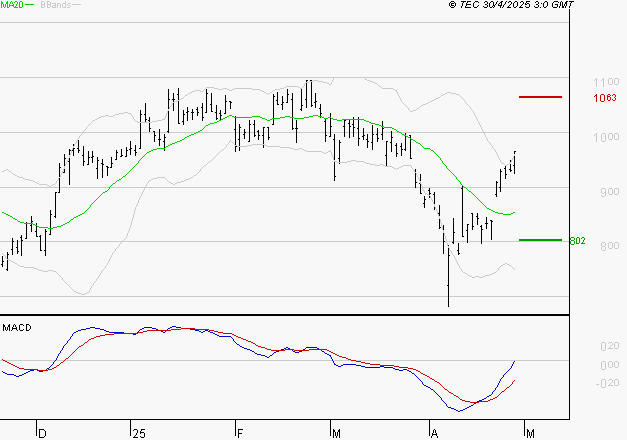Click the D month marker on time axis
The height and width of the screenshot is (440, 627).
click(x=42, y=434)
